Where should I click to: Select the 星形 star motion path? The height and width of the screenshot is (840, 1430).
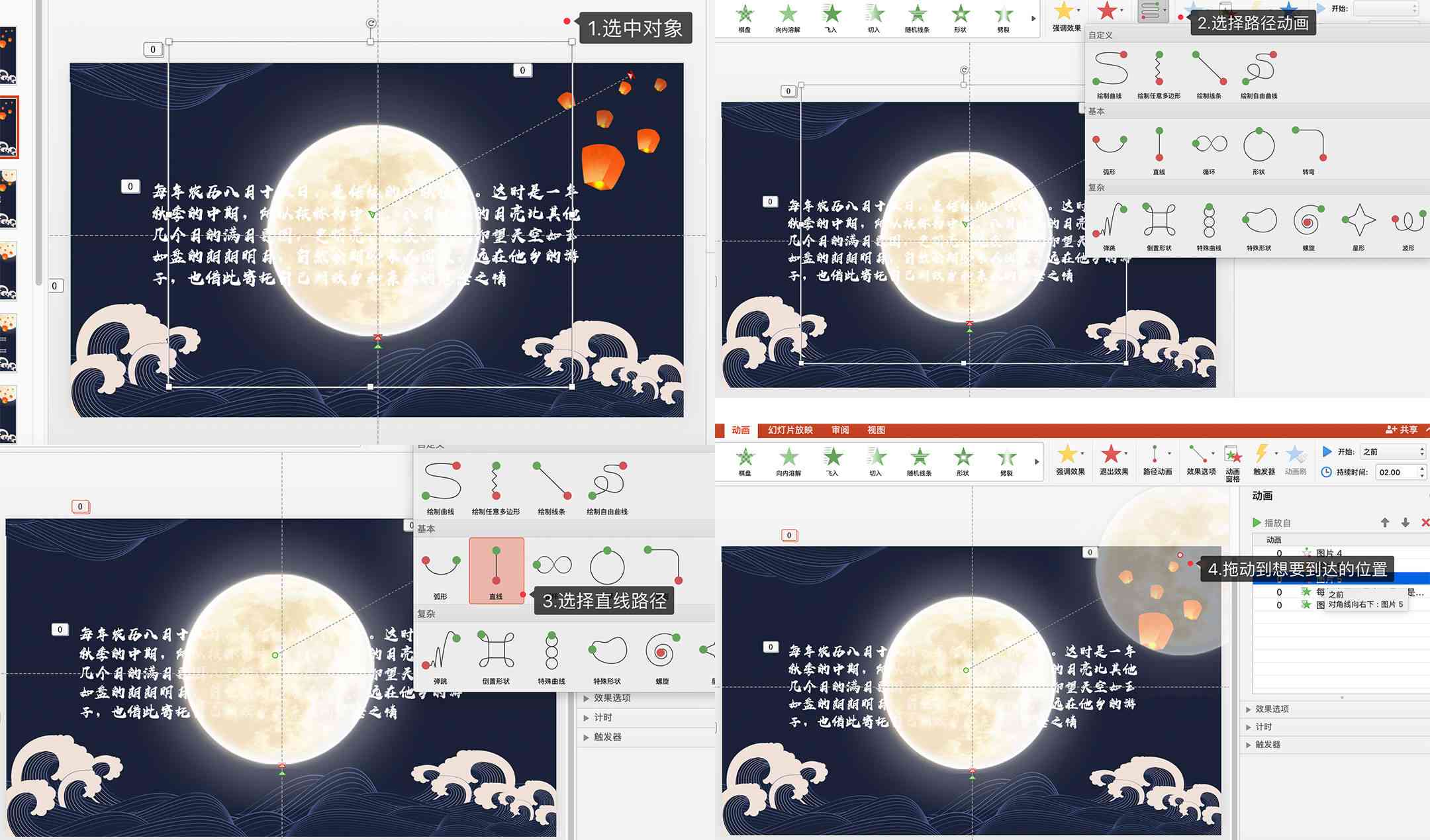click(x=1358, y=226)
